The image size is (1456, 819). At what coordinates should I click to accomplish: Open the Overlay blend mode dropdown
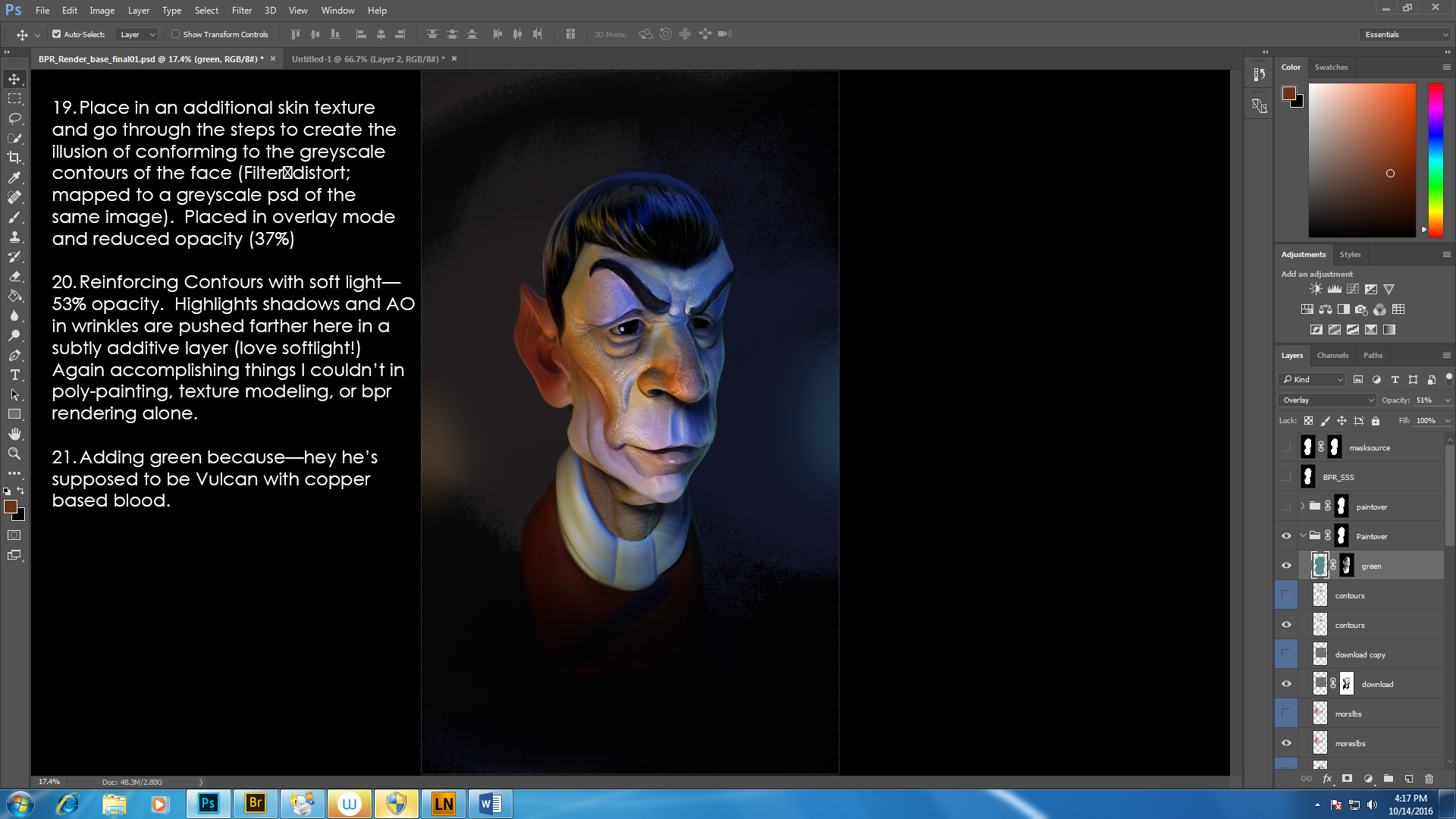coord(1327,400)
